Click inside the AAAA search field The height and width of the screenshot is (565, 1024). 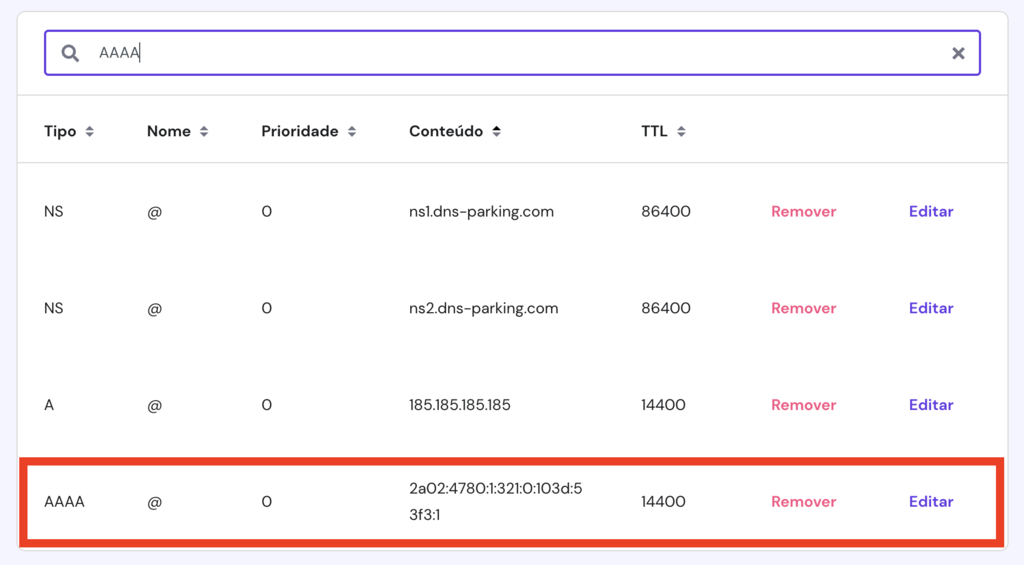pos(500,53)
